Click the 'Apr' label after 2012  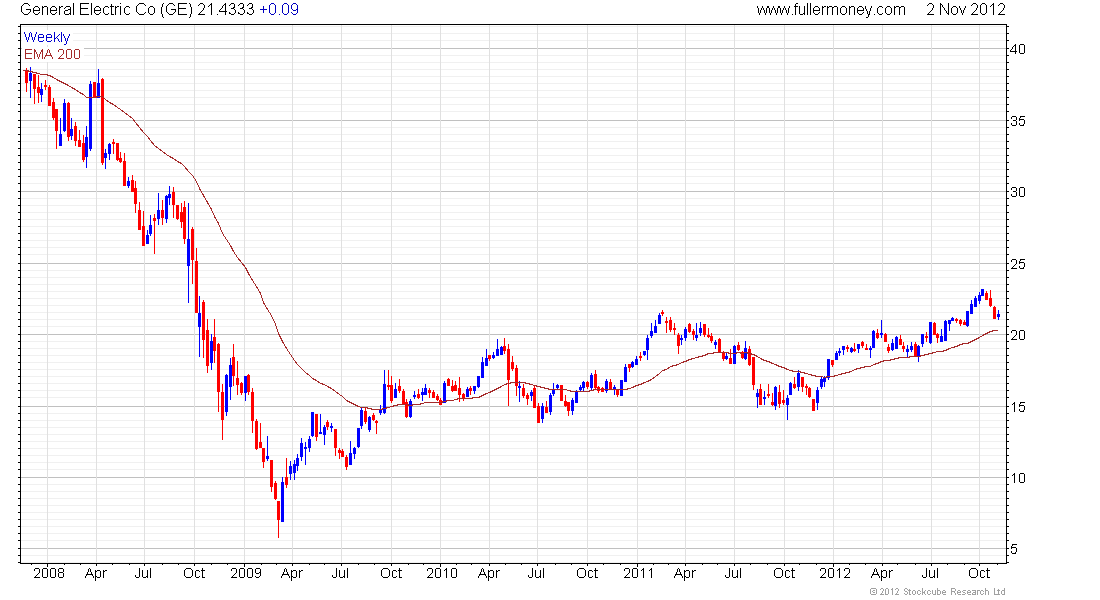(x=881, y=574)
